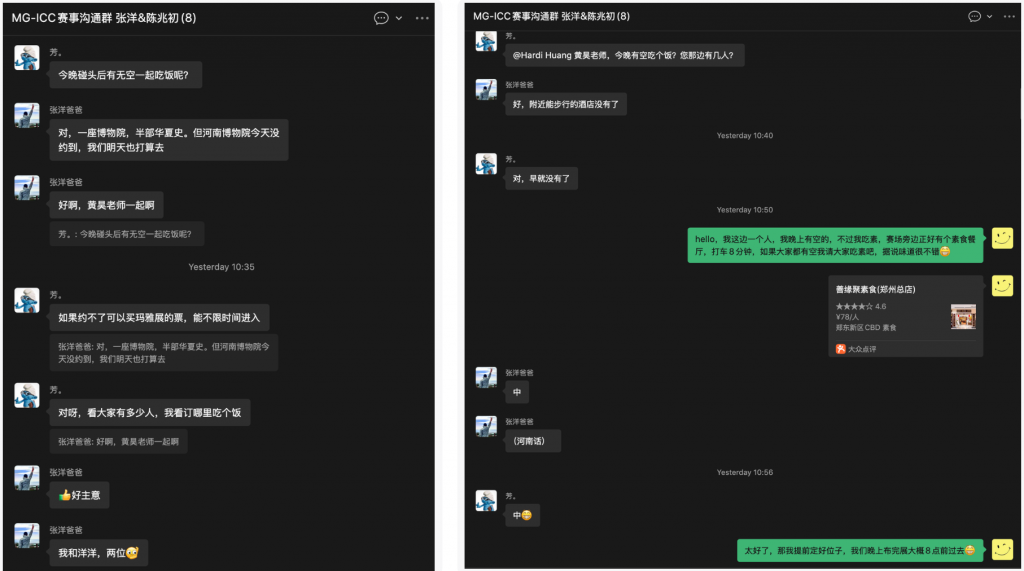Click the yellow smiley avatar beside 太好了 message
This screenshot has width=1024, height=571.
pos(1002,549)
